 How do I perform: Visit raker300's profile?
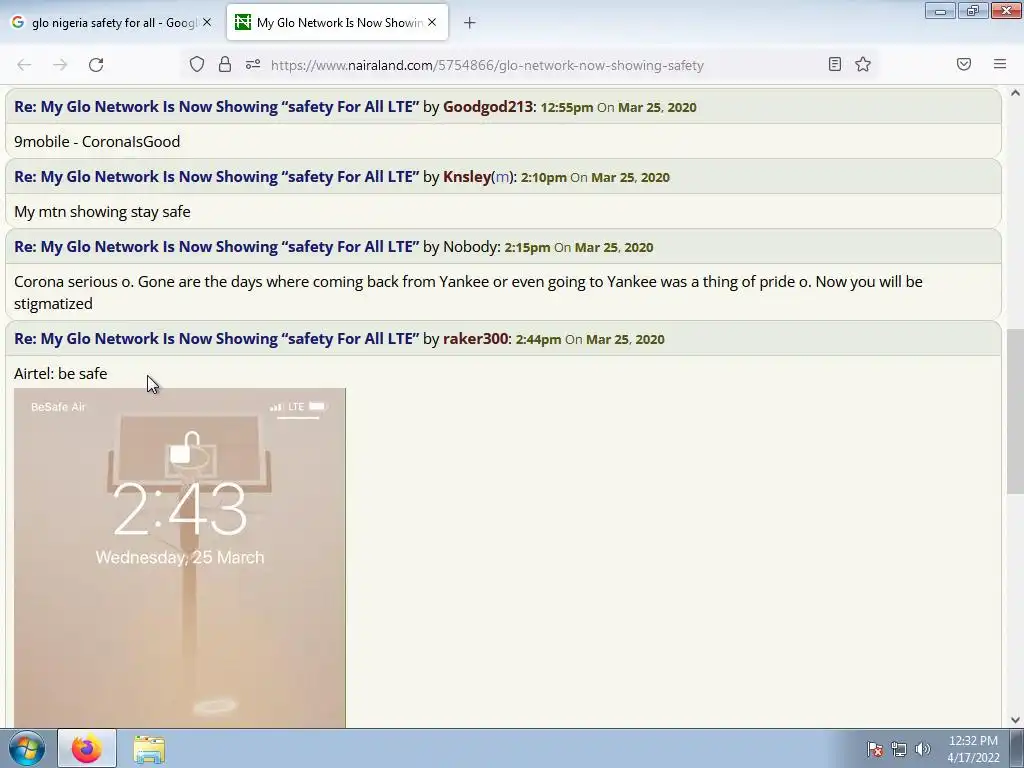475,338
